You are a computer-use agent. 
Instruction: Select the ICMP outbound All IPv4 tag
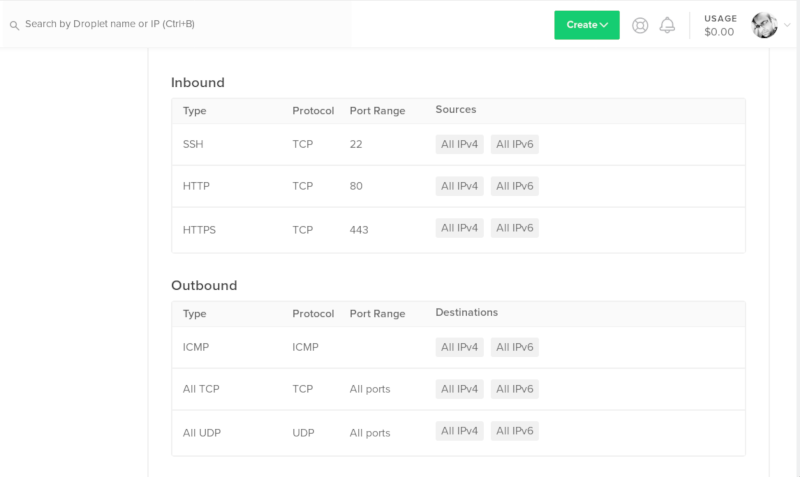coord(459,347)
